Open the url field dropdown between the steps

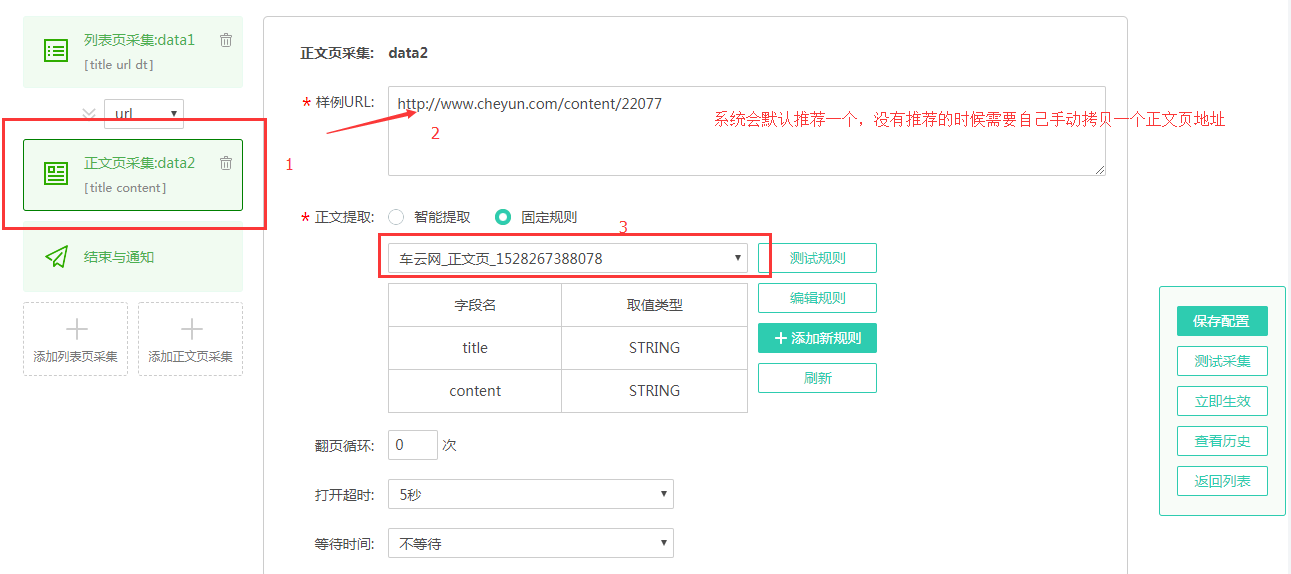pos(144,114)
